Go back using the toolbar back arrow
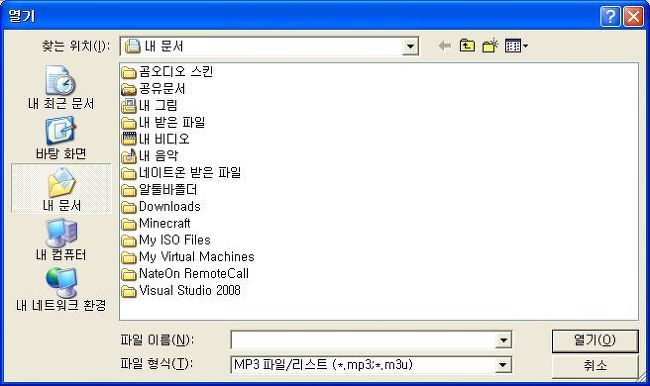Viewport: 650px width, 386px height. [445, 46]
